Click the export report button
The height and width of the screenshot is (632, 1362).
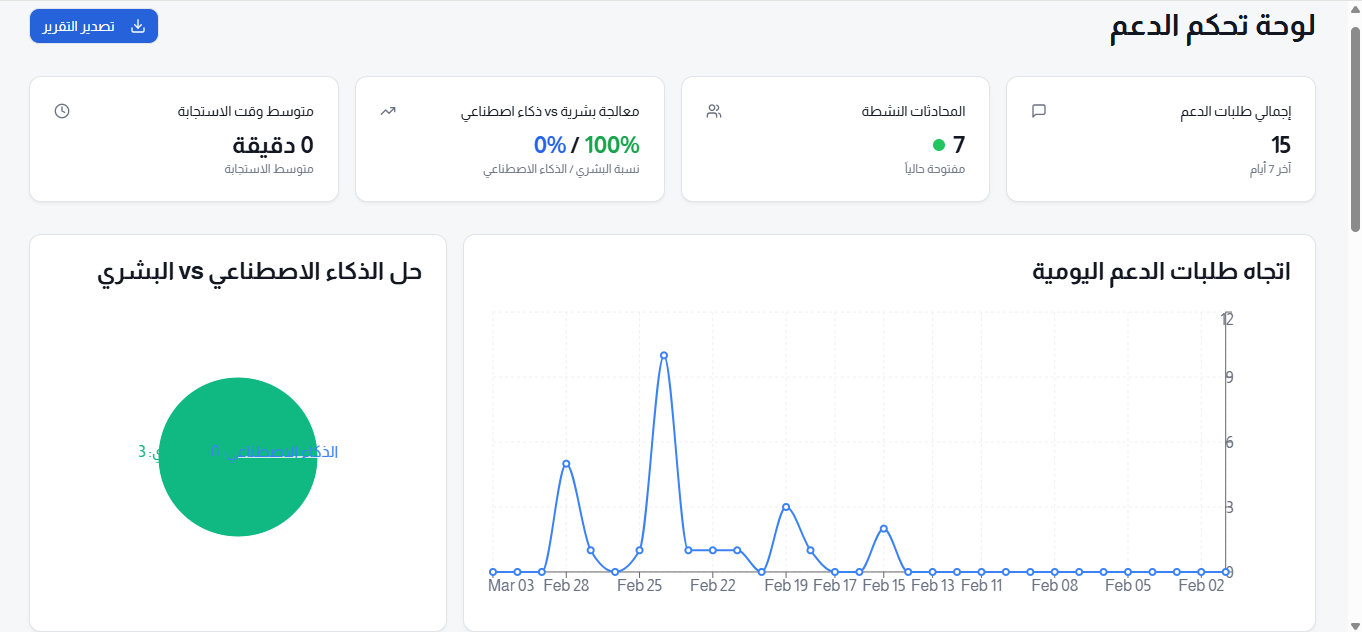click(x=94, y=26)
